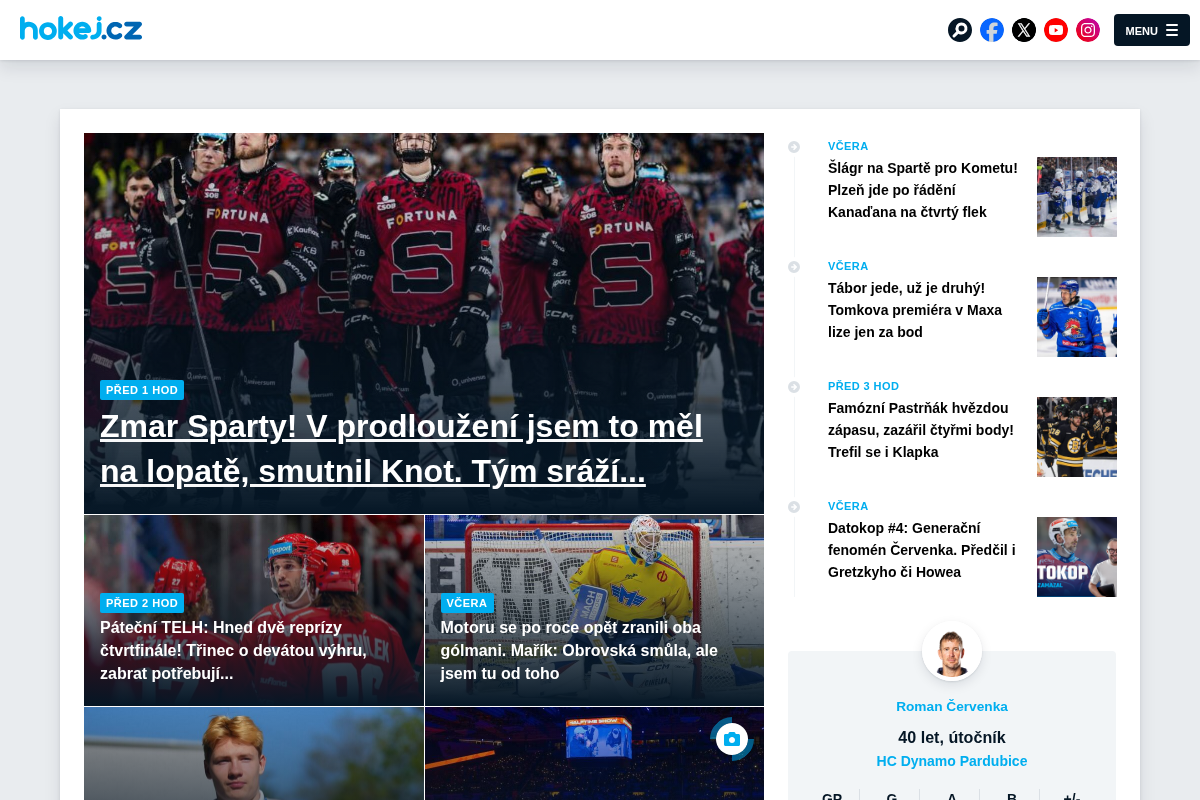
Task: Expand the MENU hamburger button
Action: pyautogui.click(x=1152, y=30)
